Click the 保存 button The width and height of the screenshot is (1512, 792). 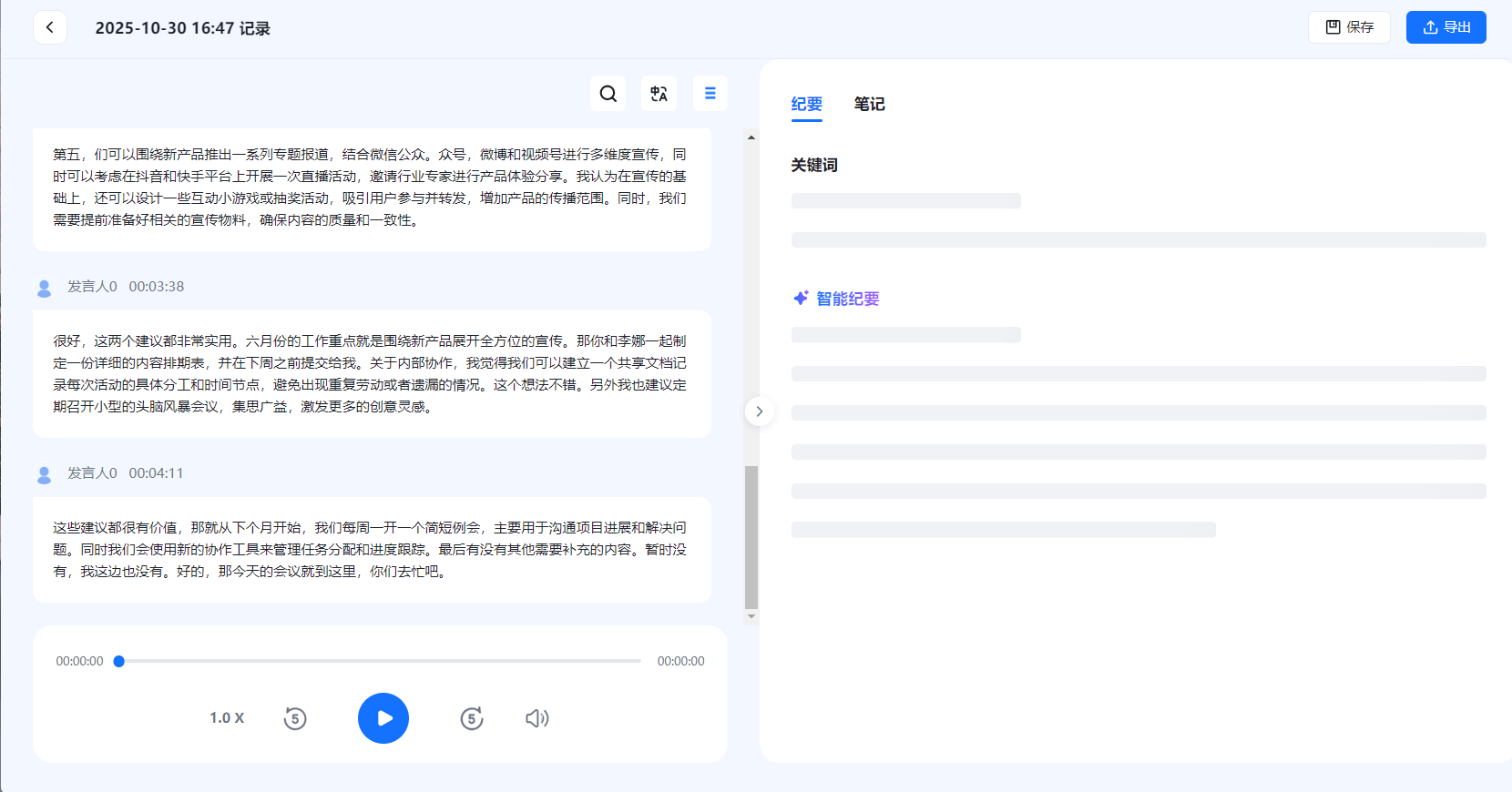(1349, 27)
